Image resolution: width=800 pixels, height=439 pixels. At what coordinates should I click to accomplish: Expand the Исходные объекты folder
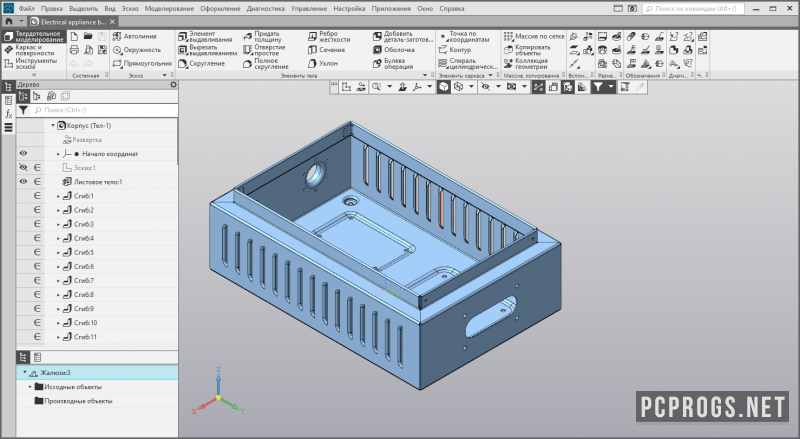coord(30,387)
